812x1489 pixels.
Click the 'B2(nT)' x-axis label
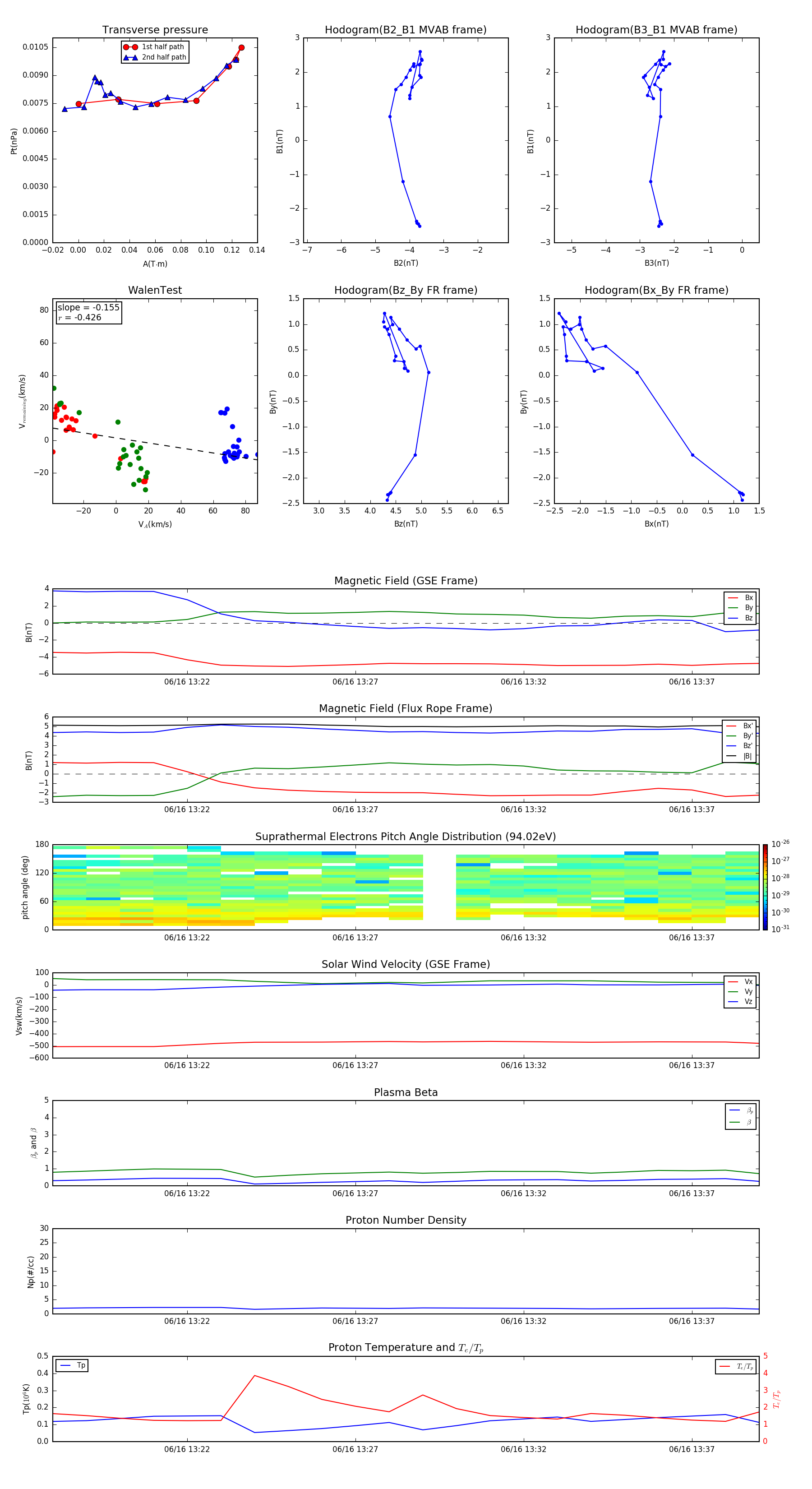[406, 263]
